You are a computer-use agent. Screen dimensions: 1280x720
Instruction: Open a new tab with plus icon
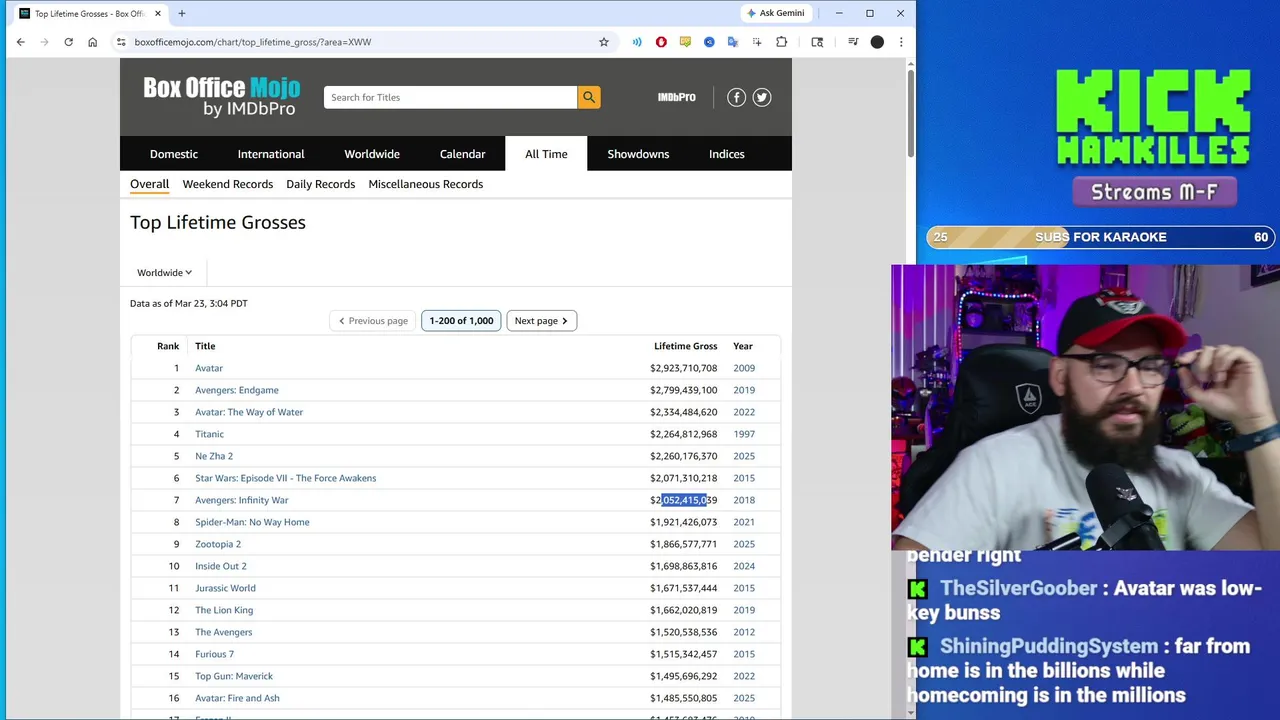click(x=182, y=13)
